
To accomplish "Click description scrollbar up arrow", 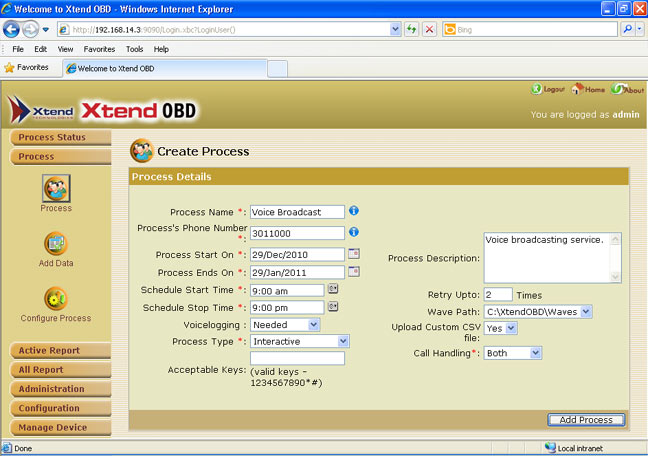I will point(615,239).
